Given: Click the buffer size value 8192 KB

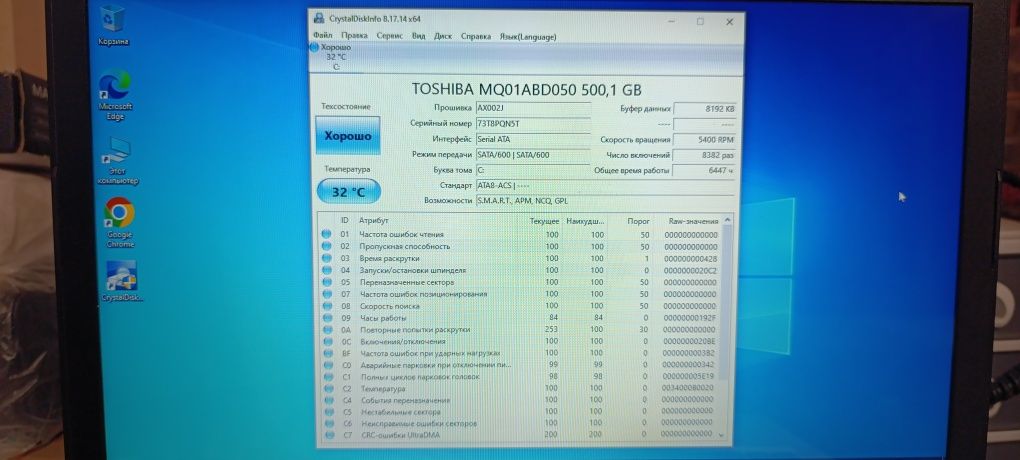Looking at the screenshot, I should click(706, 109).
